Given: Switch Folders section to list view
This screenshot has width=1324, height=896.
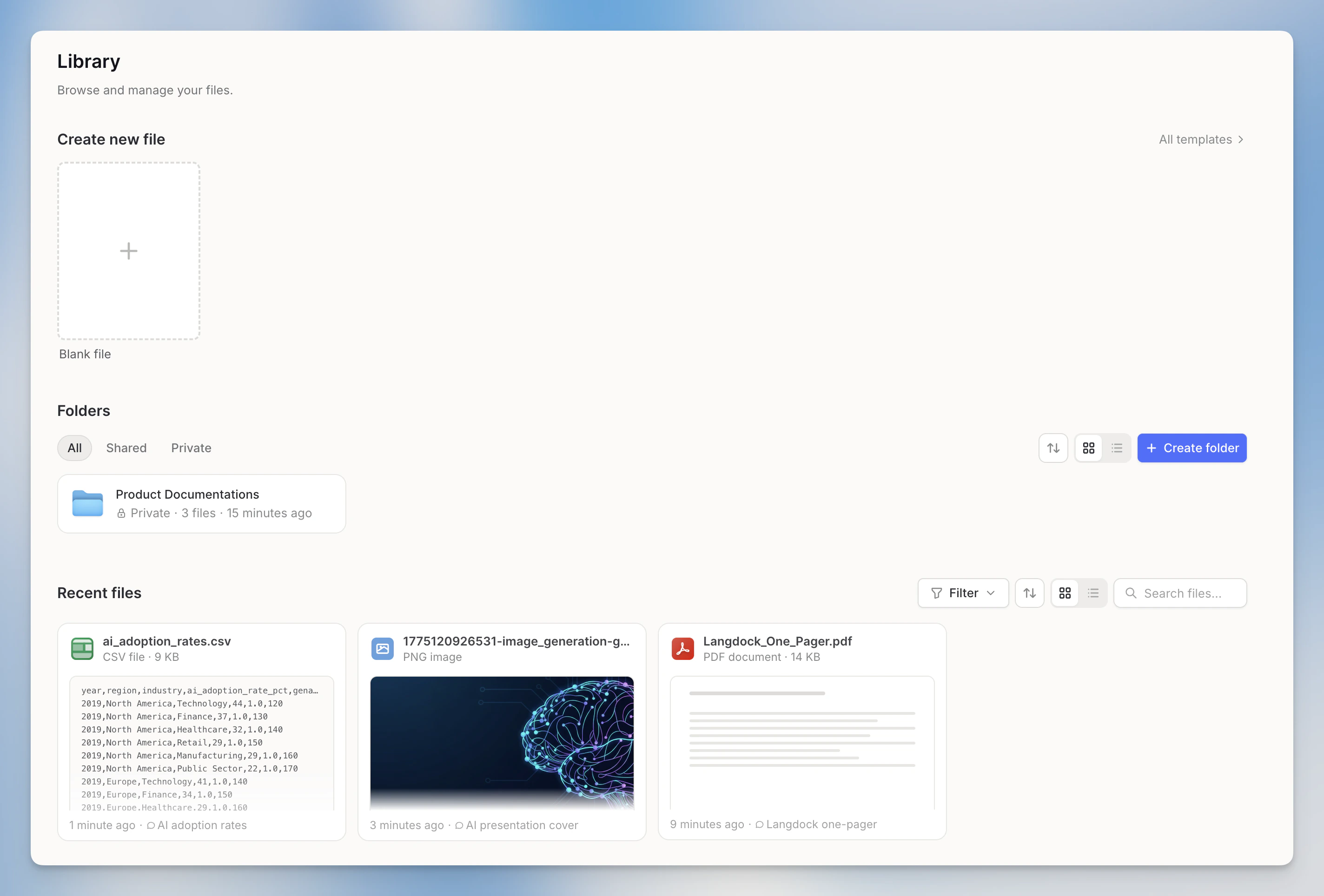Looking at the screenshot, I should point(1117,448).
